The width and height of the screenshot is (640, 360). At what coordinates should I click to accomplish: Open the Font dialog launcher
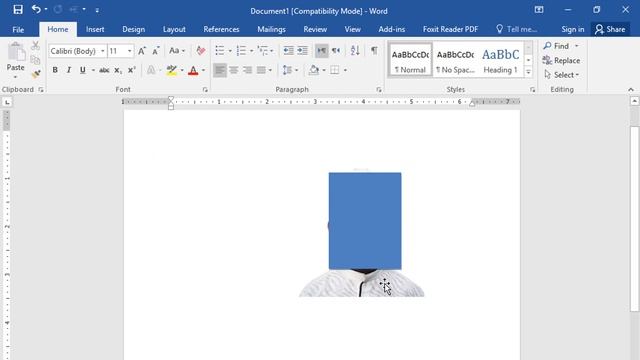tap(205, 89)
